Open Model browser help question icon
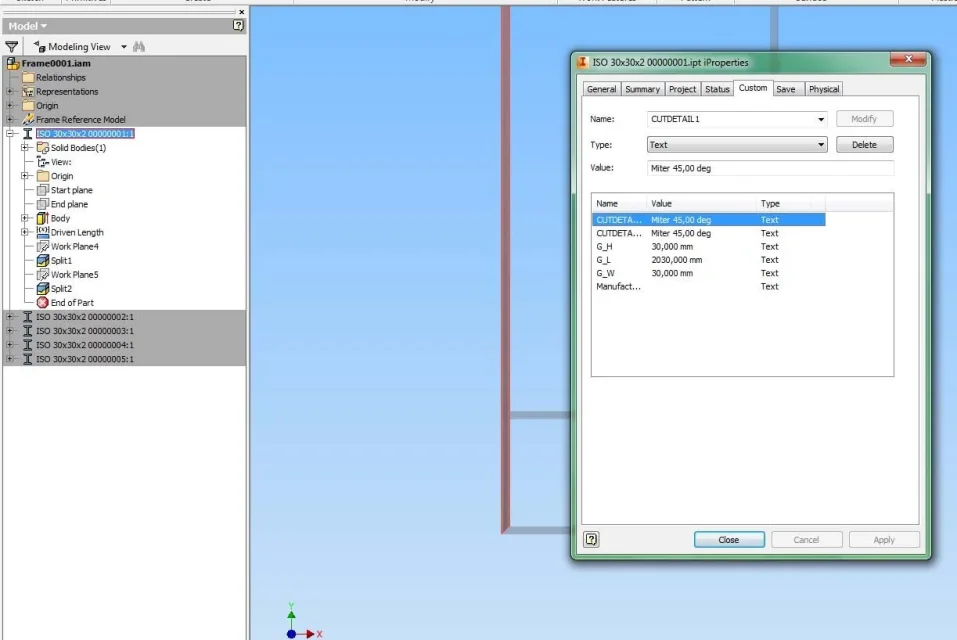This screenshot has width=957, height=640. coord(238,26)
